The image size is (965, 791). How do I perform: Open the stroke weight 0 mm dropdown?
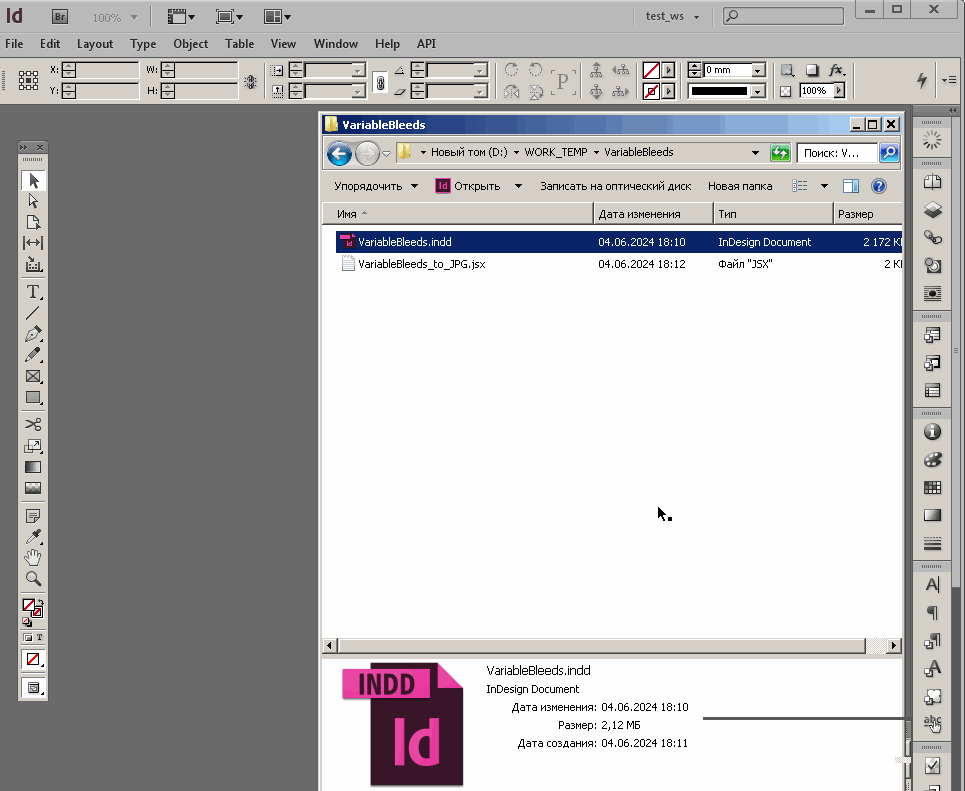point(758,70)
